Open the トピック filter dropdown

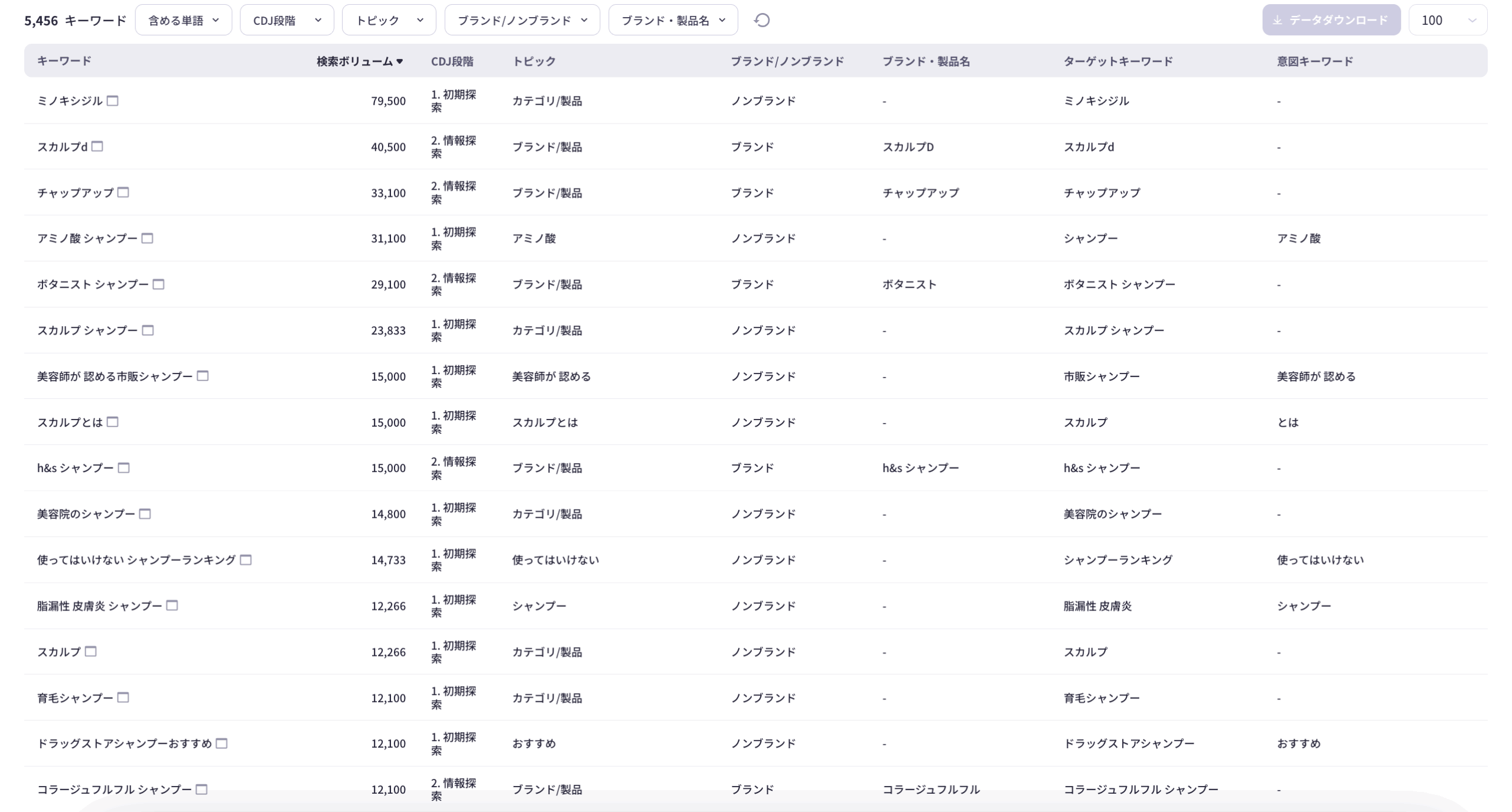pyautogui.click(x=389, y=20)
